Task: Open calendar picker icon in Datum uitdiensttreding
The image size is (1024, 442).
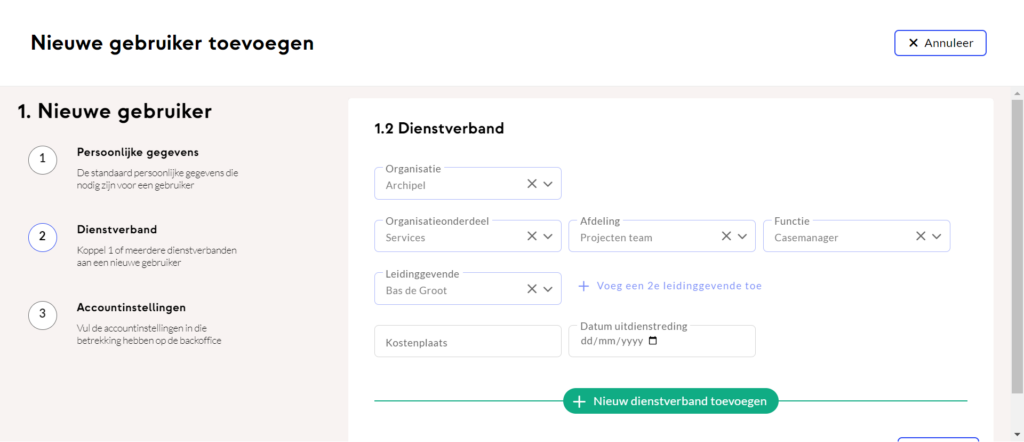Action: tap(653, 341)
